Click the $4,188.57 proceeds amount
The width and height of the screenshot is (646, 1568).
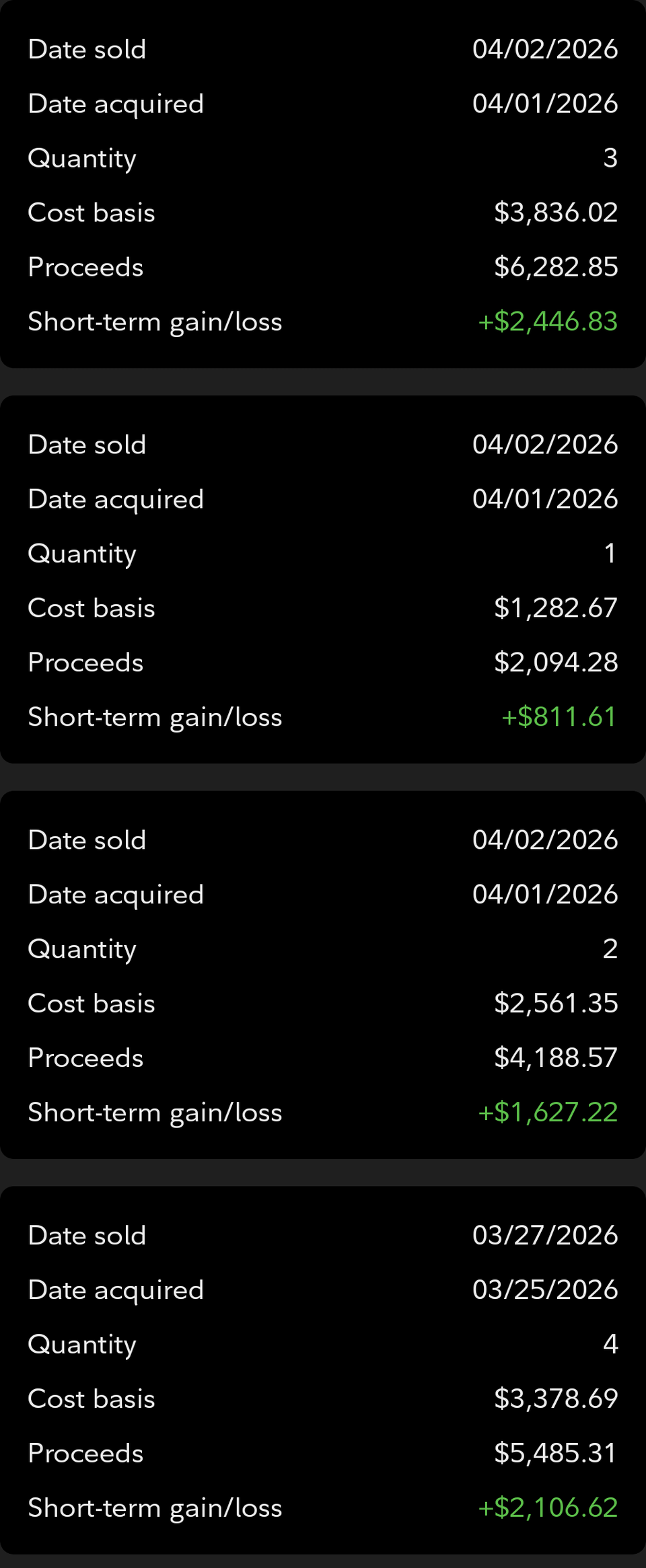point(556,1058)
